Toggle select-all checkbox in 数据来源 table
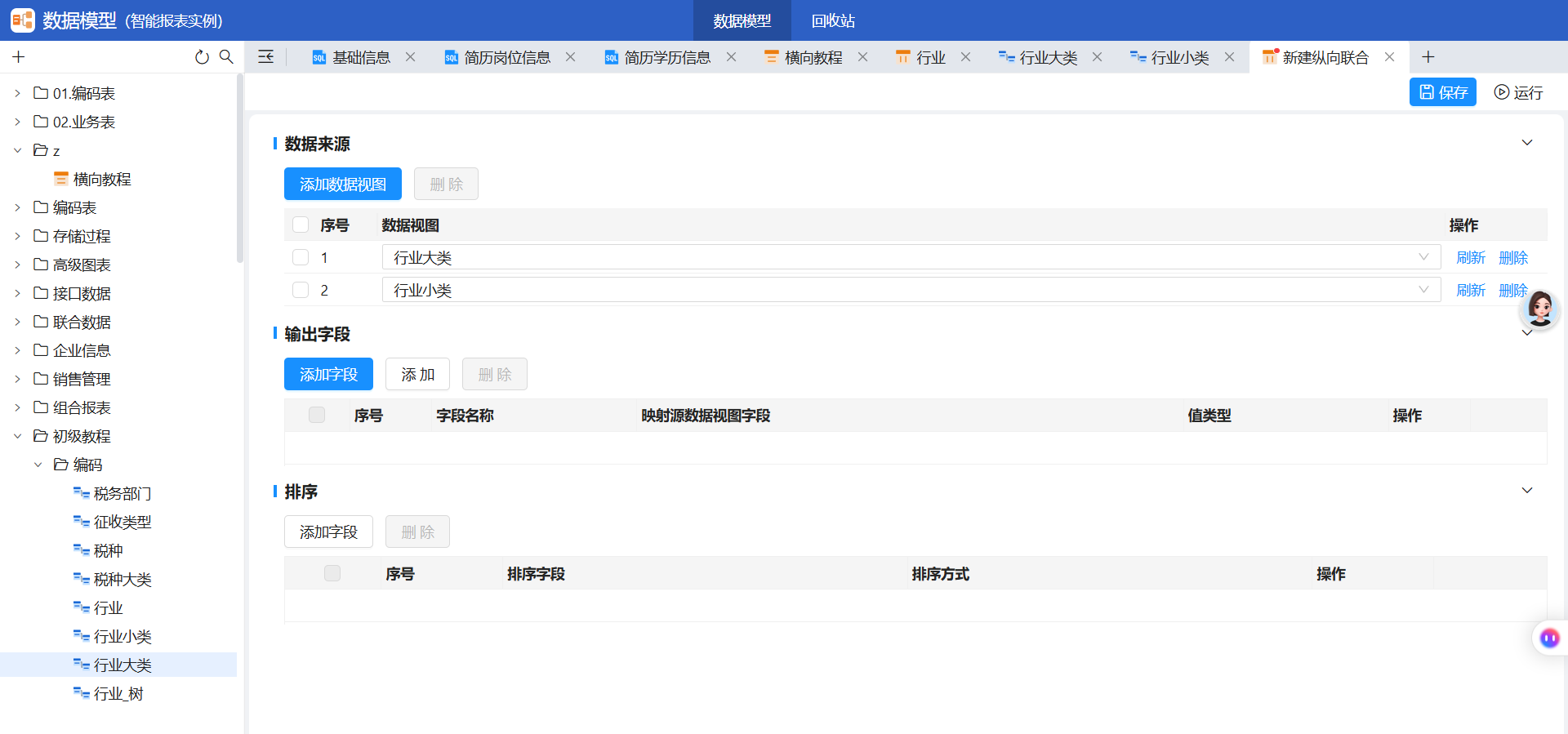 point(301,225)
